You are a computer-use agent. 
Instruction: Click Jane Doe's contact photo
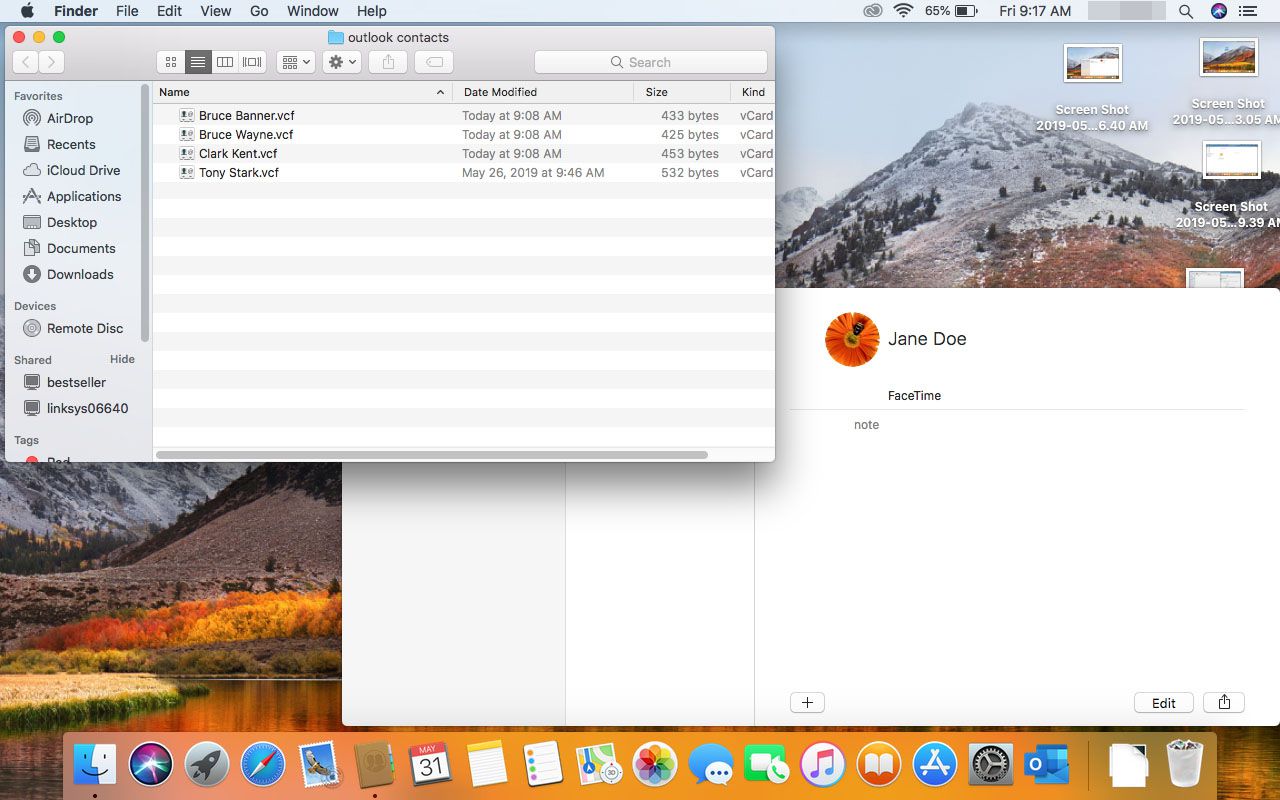[x=852, y=339]
